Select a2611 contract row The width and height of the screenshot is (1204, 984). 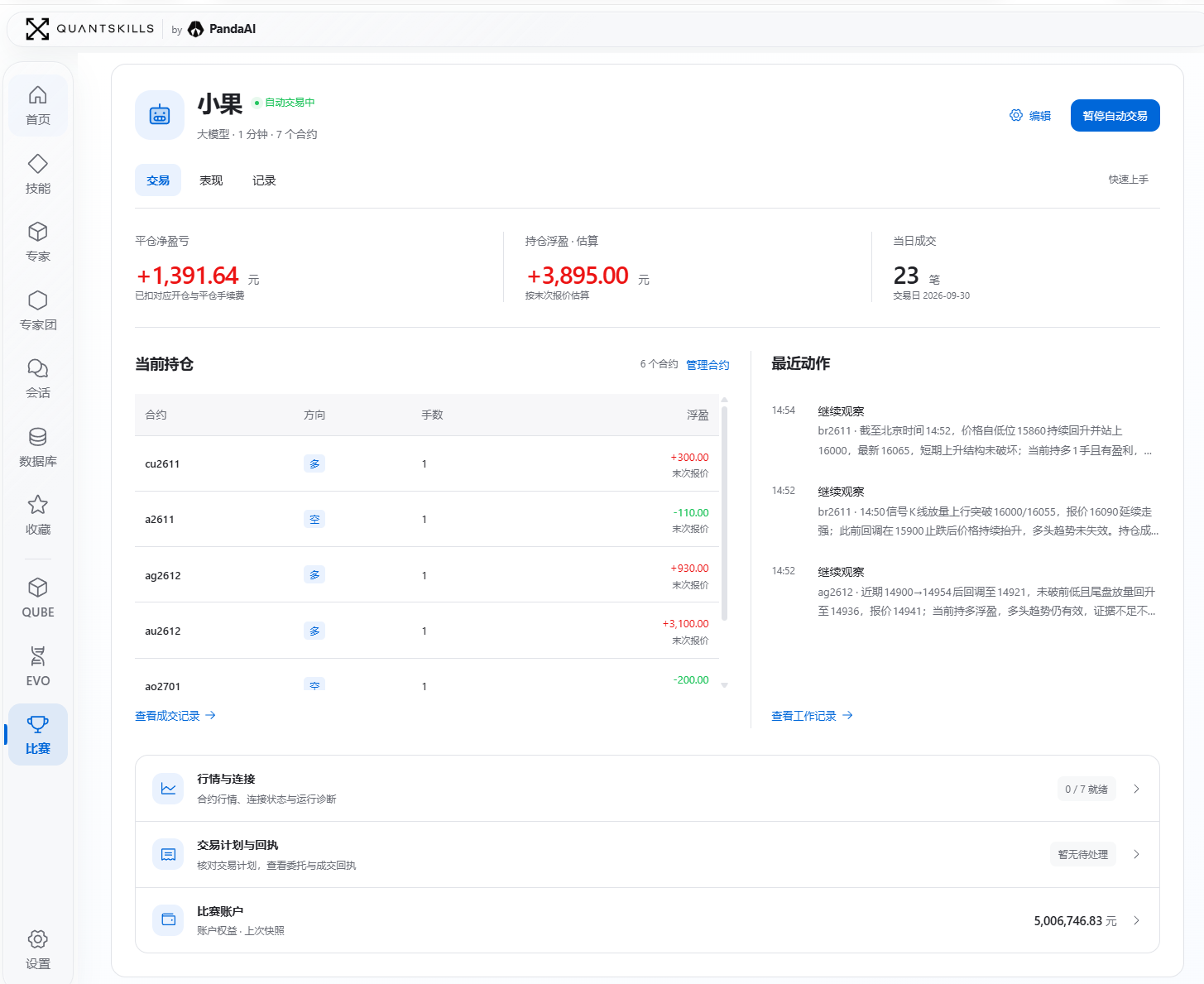pyautogui.click(x=427, y=519)
